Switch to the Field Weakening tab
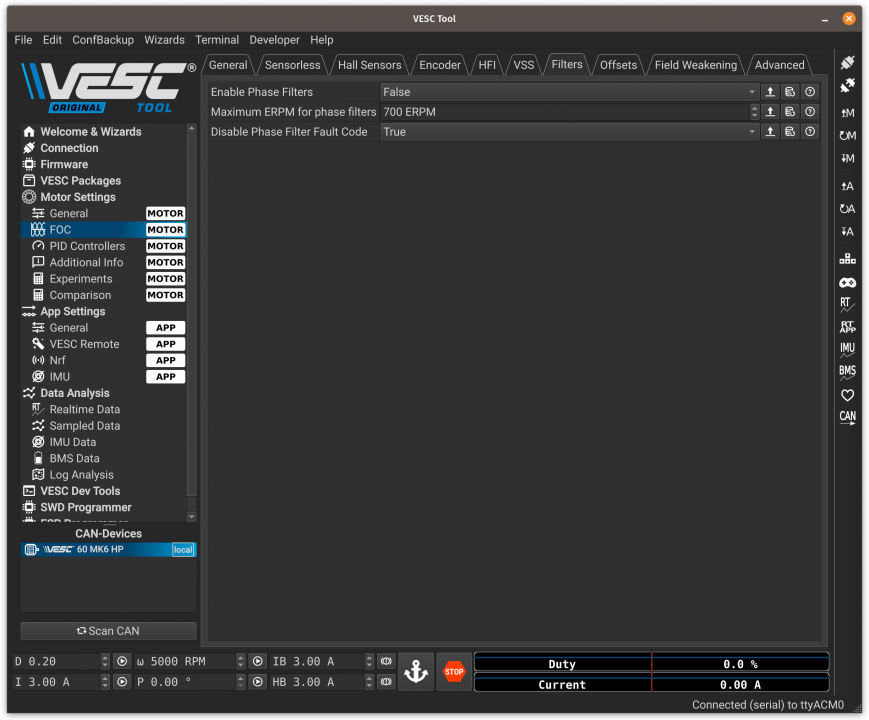869x720 pixels. pos(695,65)
